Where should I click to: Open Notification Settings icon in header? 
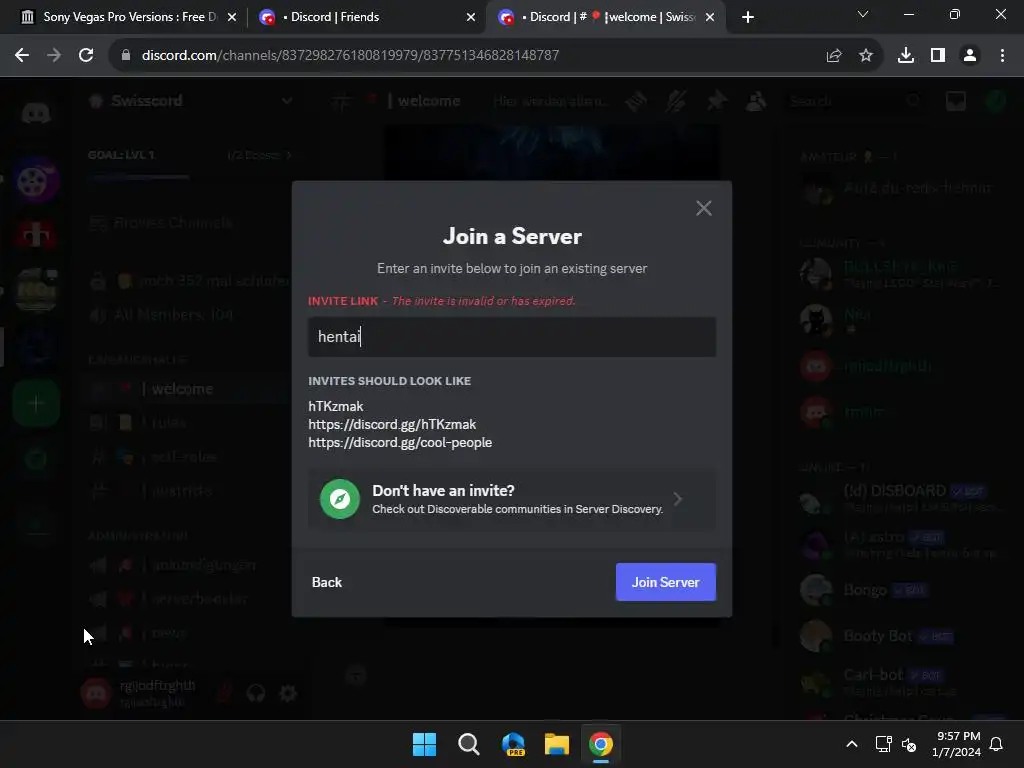point(676,101)
